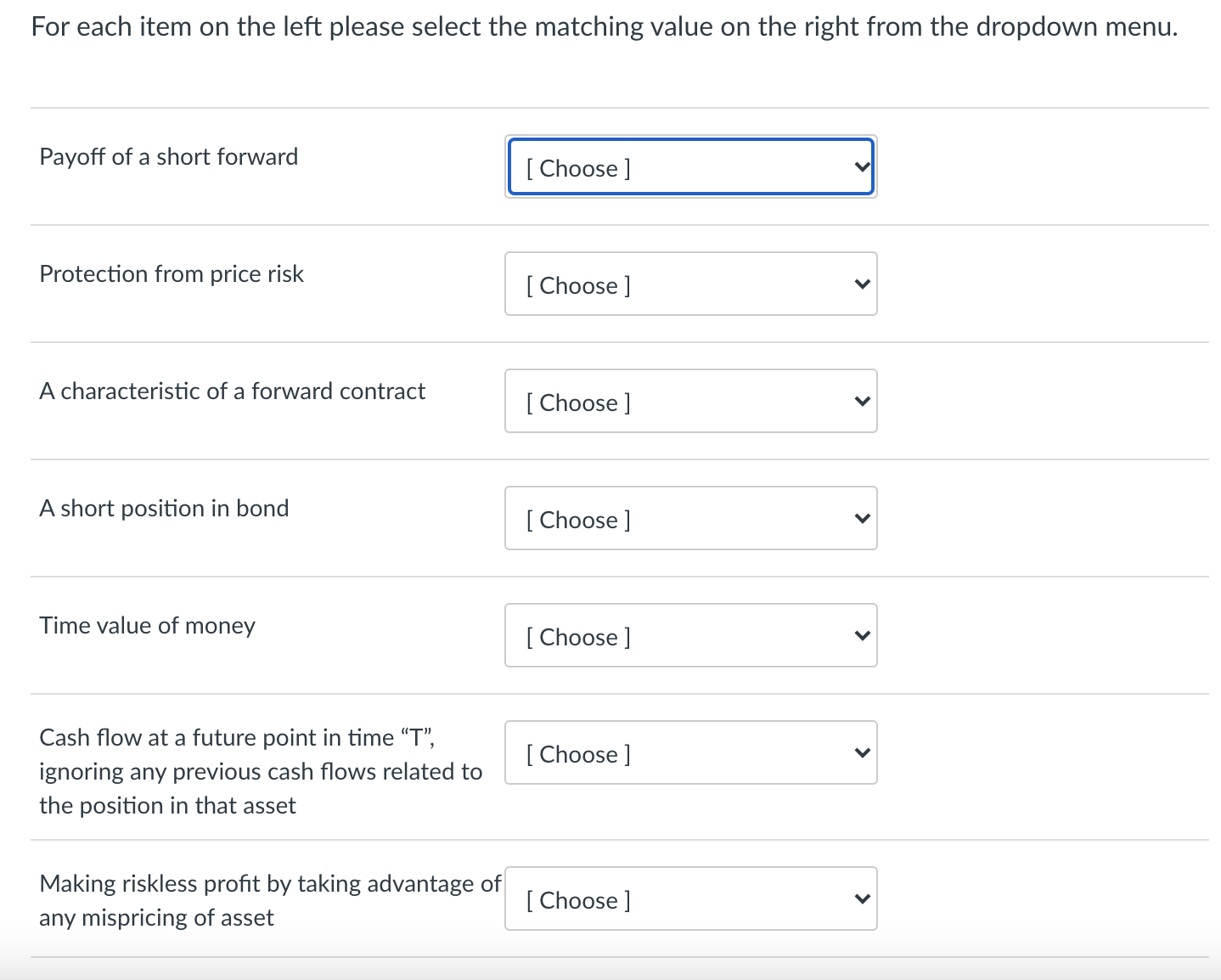Open the dropdown for the riskless profit item
This screenshot has height=980, width=1221.
pos(689,898)
